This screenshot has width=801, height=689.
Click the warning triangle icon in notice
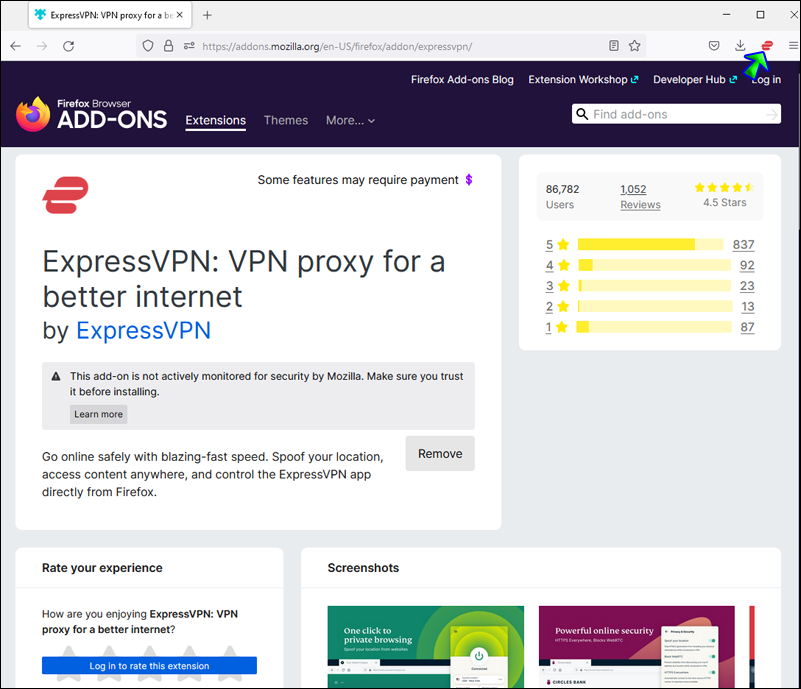[x=56, y=376]
